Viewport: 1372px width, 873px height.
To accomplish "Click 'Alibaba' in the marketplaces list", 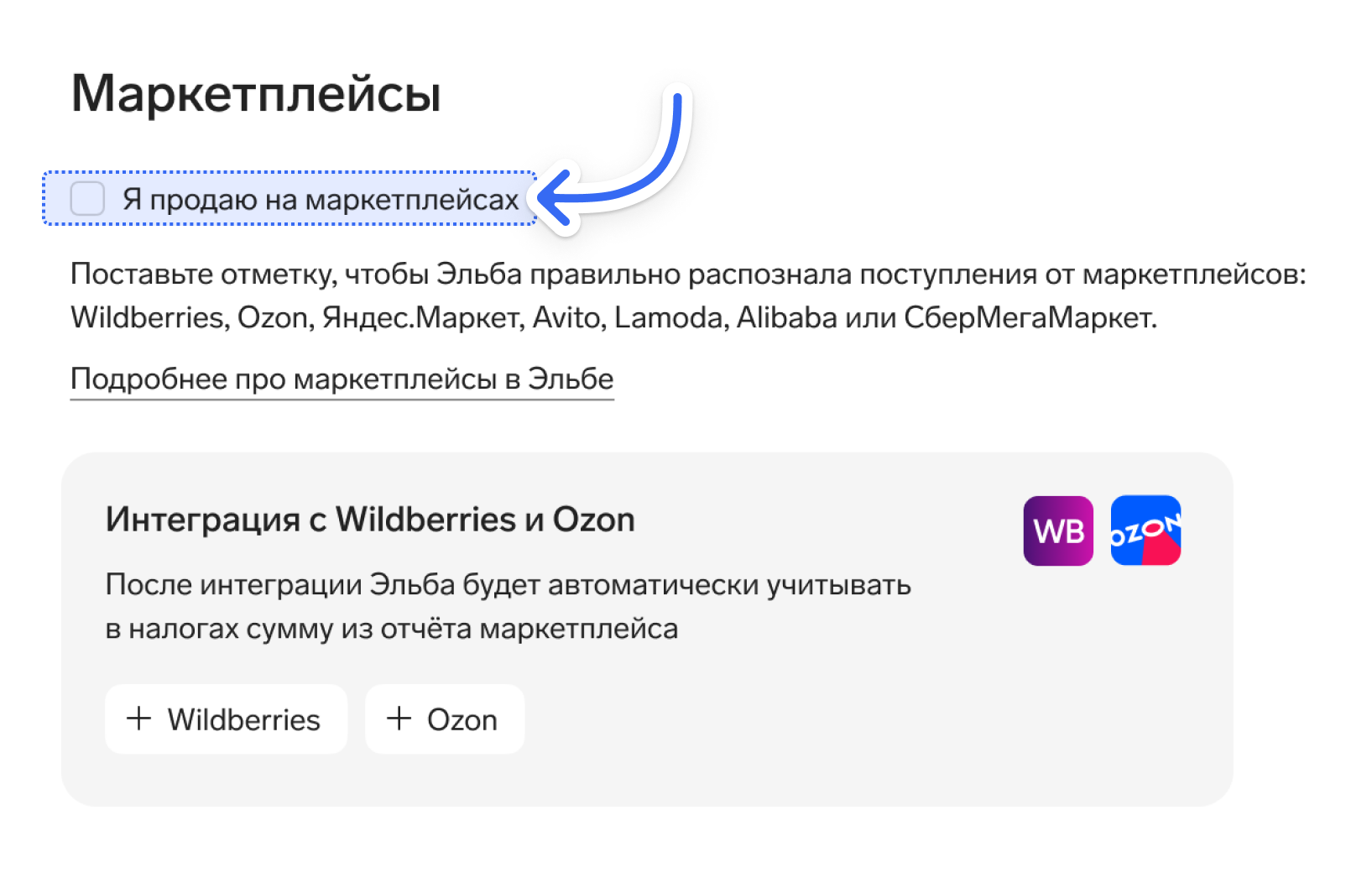I will (x=786, y=318).
